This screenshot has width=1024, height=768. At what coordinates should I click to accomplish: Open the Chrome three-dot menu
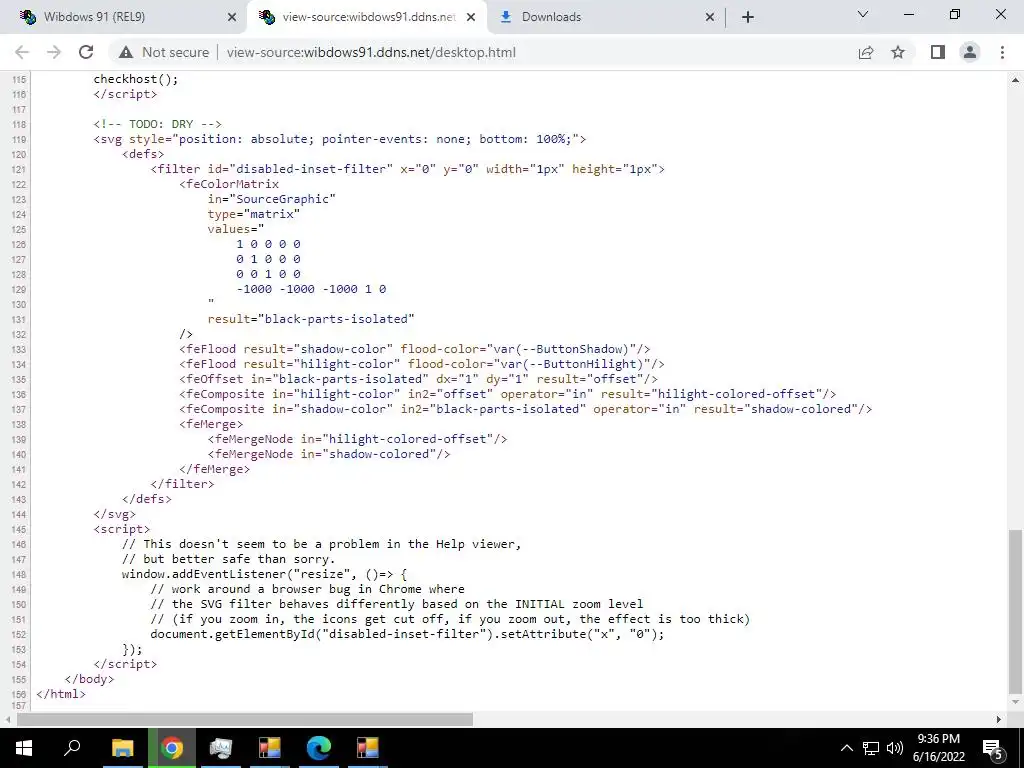click(1002, 52)
